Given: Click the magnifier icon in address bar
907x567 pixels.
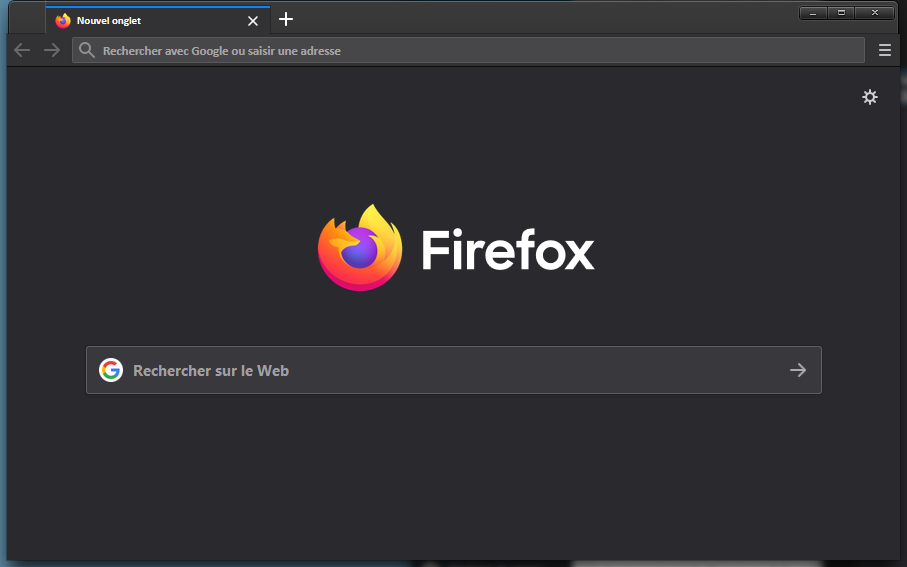Looking at the screenshot, I should coord(87,50).
